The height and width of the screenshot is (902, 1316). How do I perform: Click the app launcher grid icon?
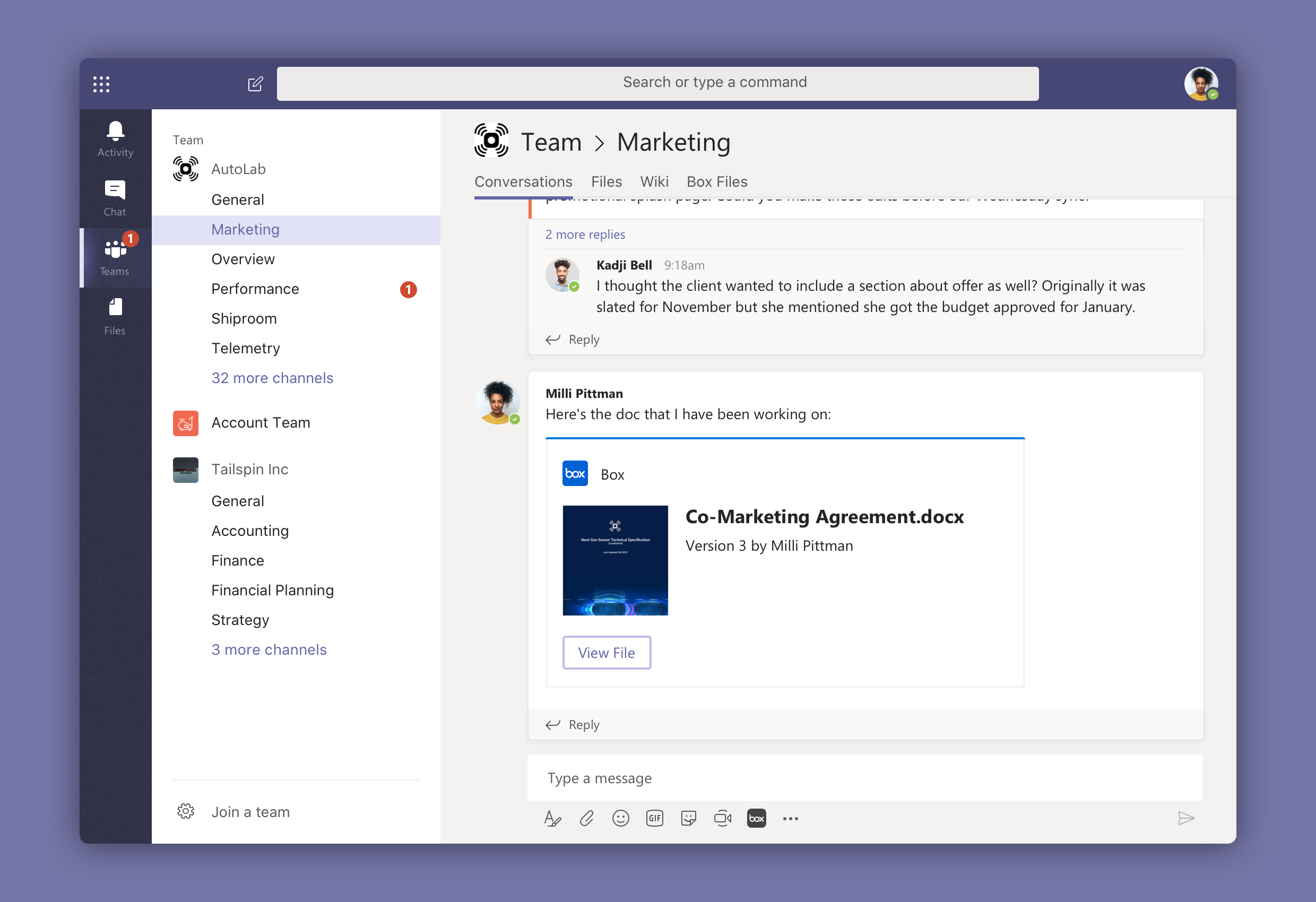pos(101,84)
